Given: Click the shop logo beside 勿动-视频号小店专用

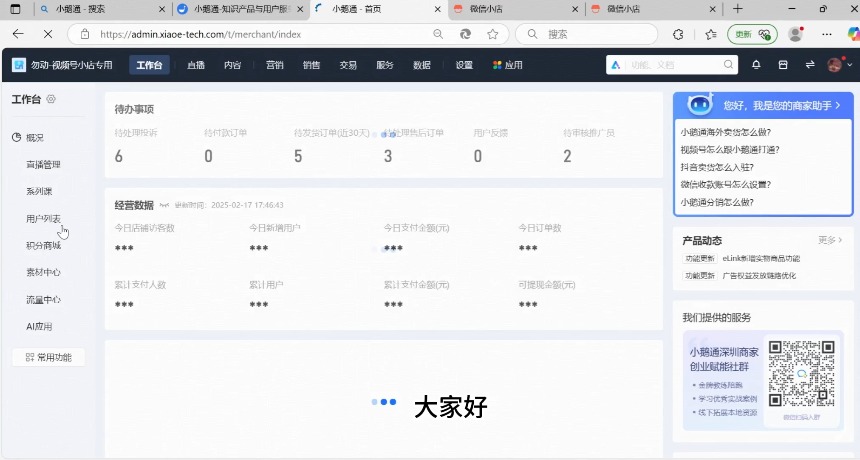Looking at the screenshot, I should (x=19, y=65).
